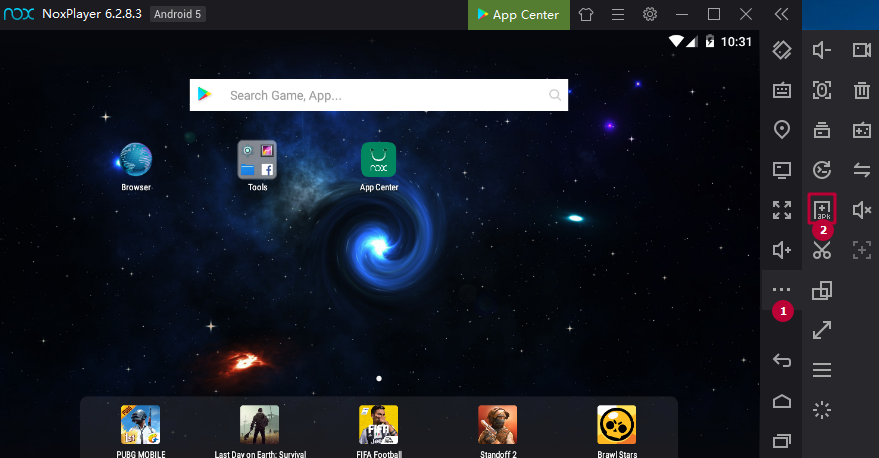
Task: Click the Add APK file icon
Action: [x=822, y=210]
